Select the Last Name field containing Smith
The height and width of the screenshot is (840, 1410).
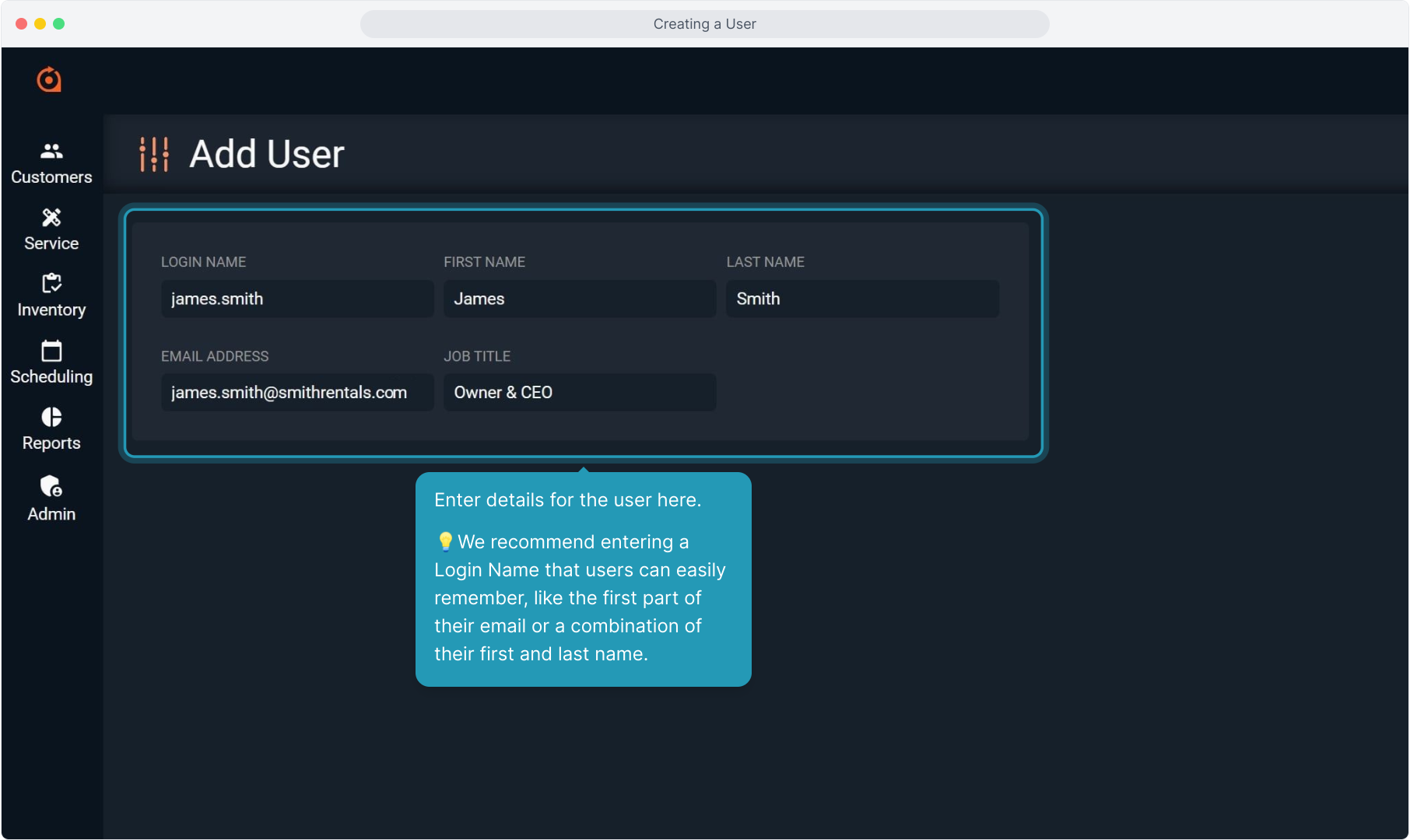(x=862, y=299)
